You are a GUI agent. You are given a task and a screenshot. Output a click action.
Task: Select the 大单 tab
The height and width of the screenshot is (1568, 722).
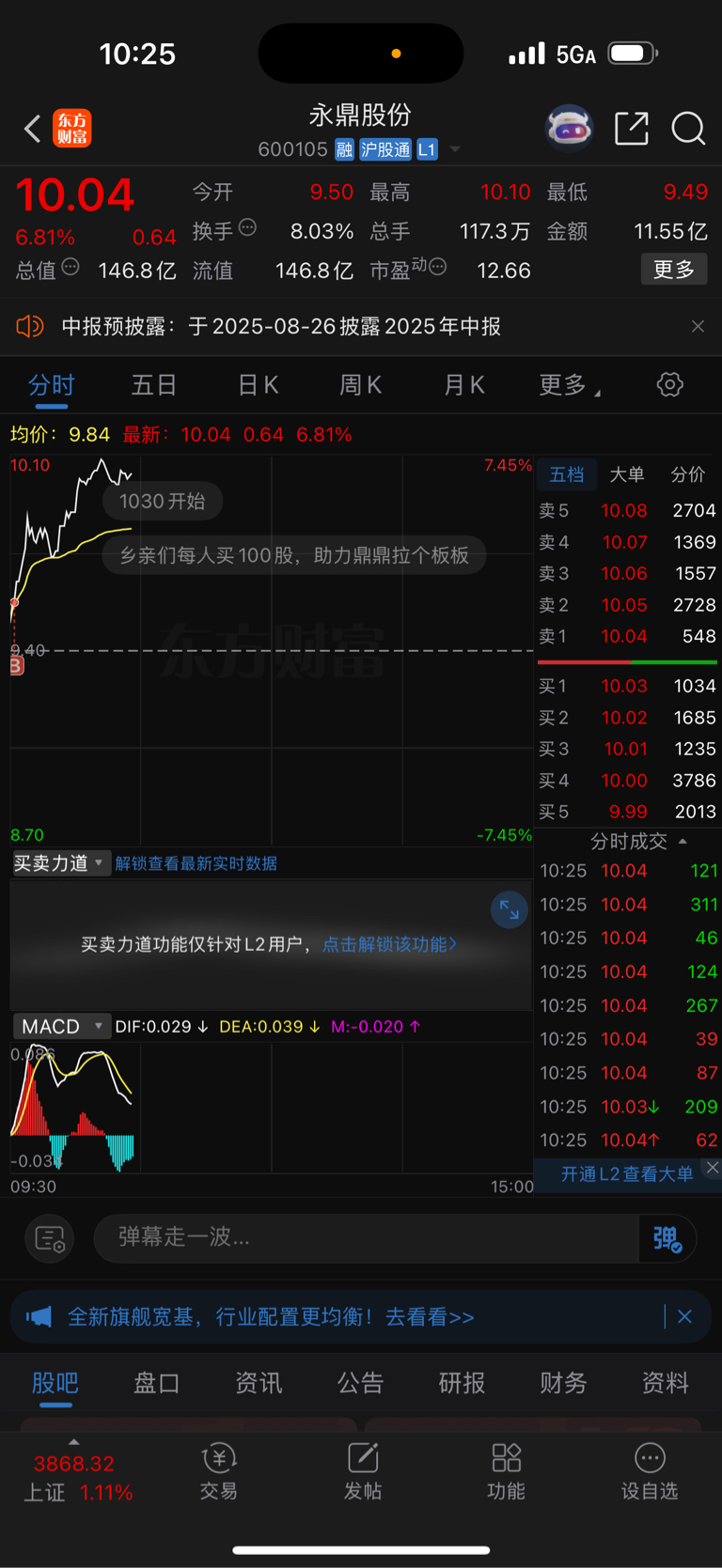pos(627,474)
